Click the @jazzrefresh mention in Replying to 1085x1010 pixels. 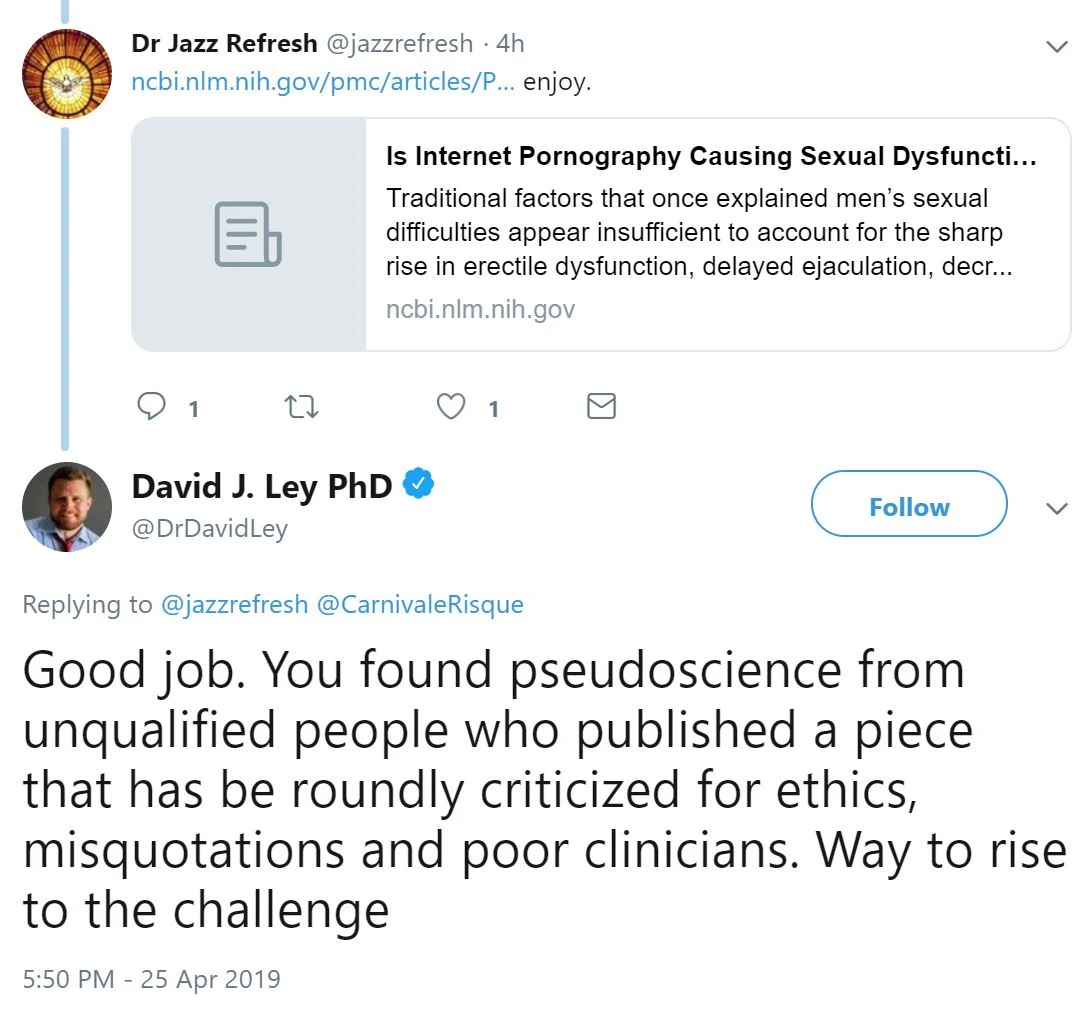pyautogui.click(x=234, y=605)
